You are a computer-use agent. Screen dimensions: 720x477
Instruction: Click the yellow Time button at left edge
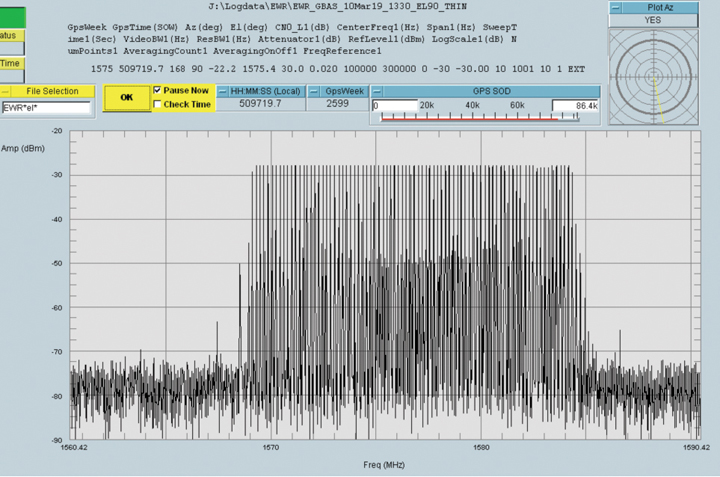click(10, 63)
